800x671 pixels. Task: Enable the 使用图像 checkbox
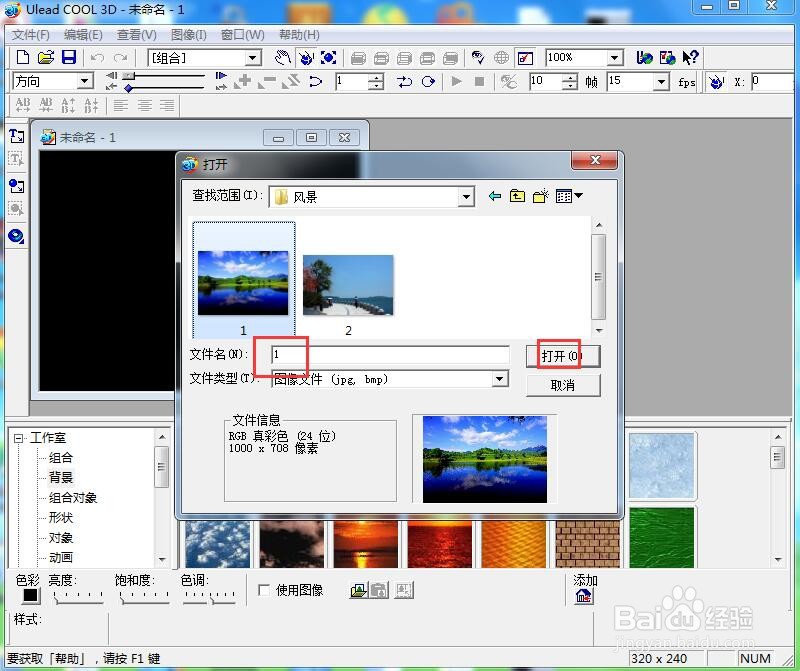click(264, 590)
